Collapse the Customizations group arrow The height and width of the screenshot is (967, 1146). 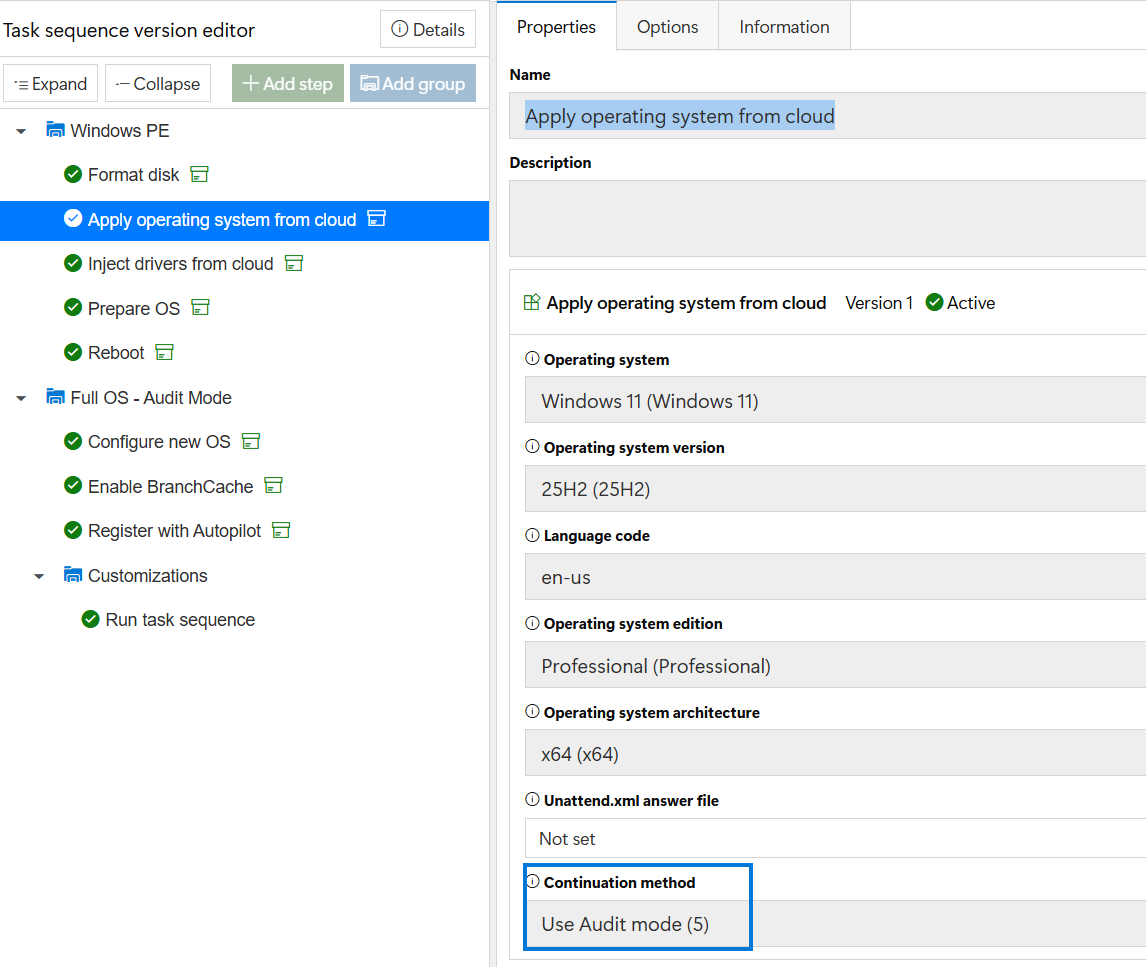point(39,577)
